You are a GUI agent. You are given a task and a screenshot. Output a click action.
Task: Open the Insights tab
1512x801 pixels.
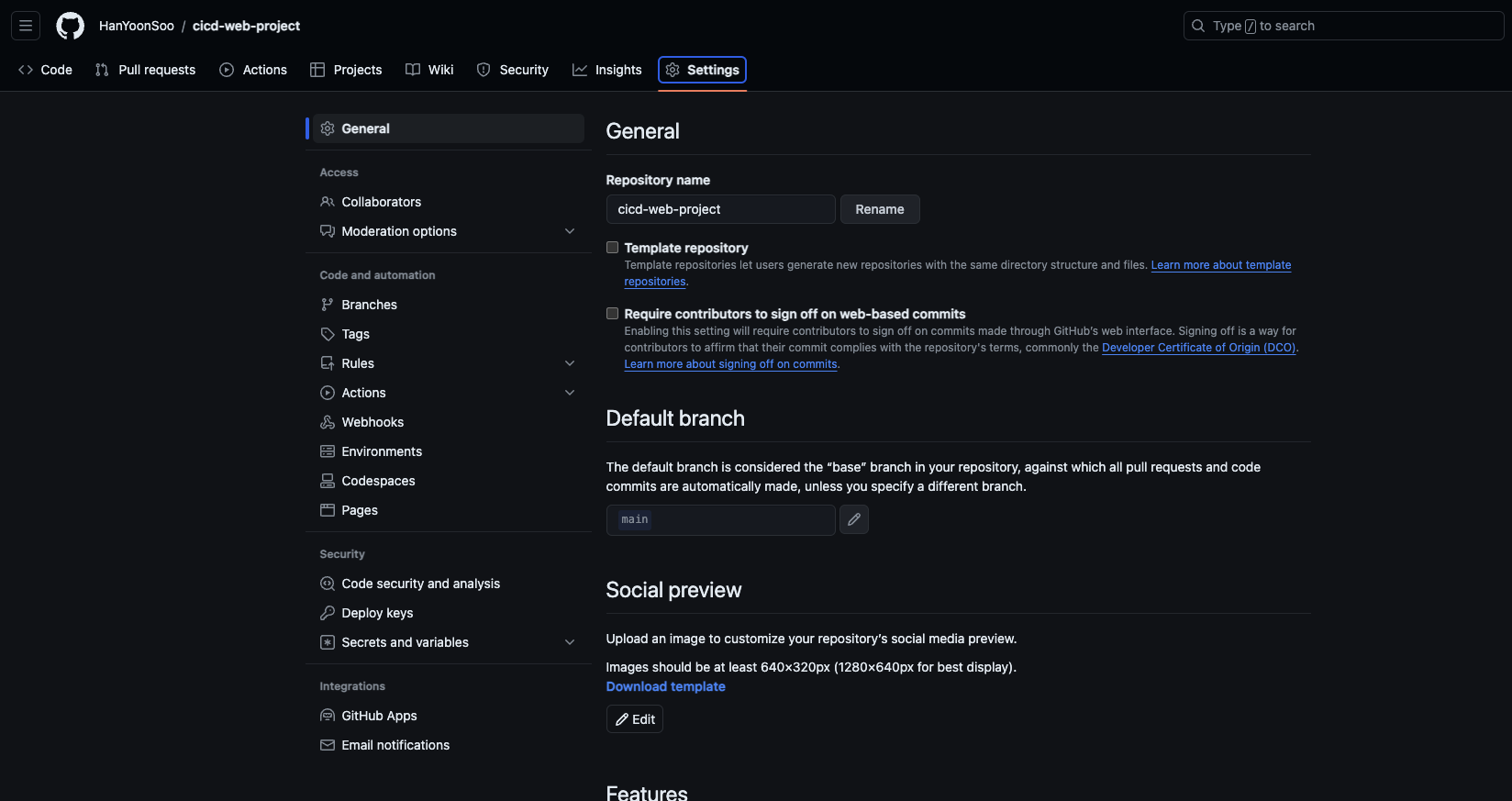click(x=606, y=70)
